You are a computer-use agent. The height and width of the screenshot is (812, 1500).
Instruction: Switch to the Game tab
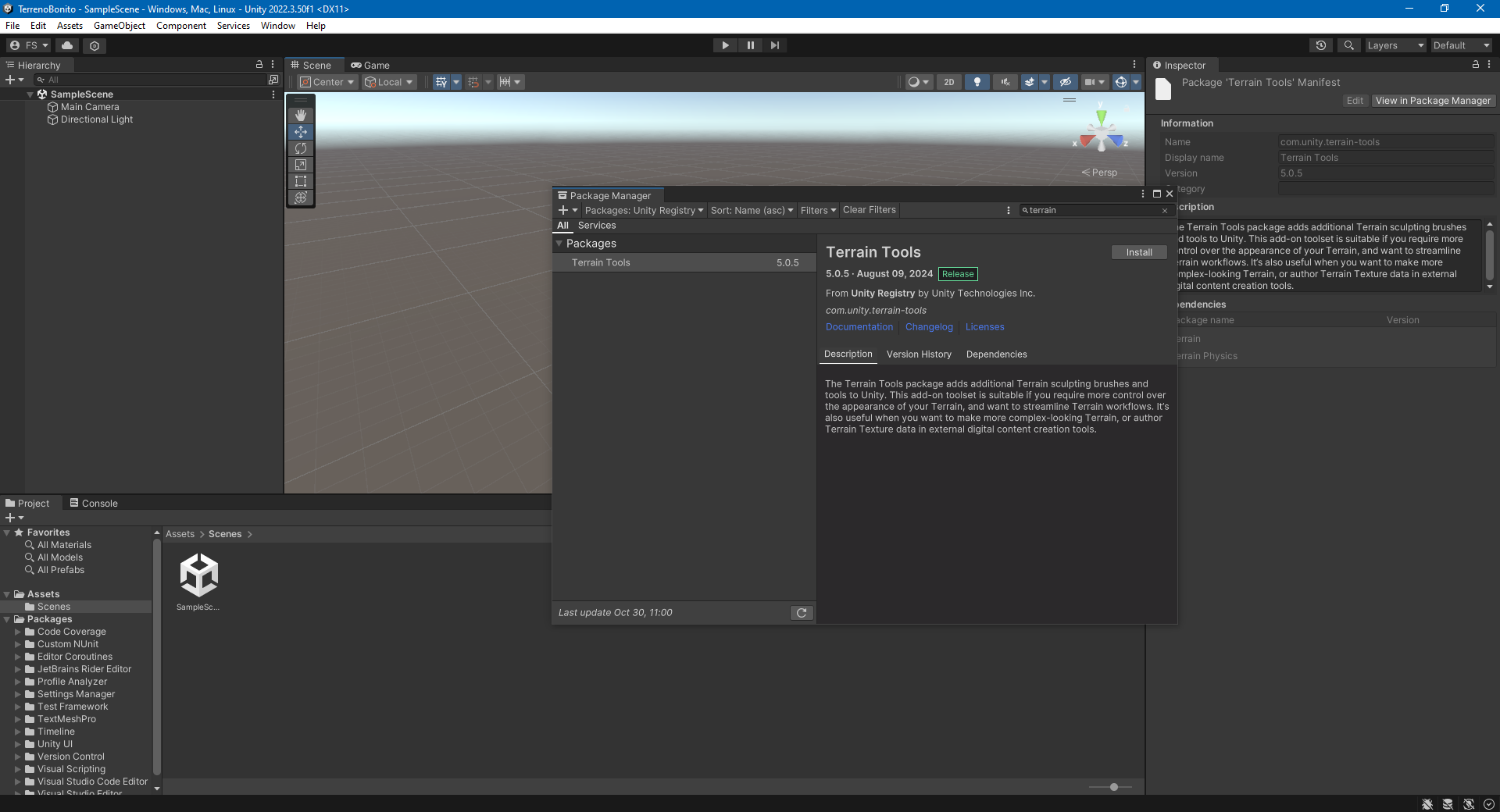tap(370, 66)
